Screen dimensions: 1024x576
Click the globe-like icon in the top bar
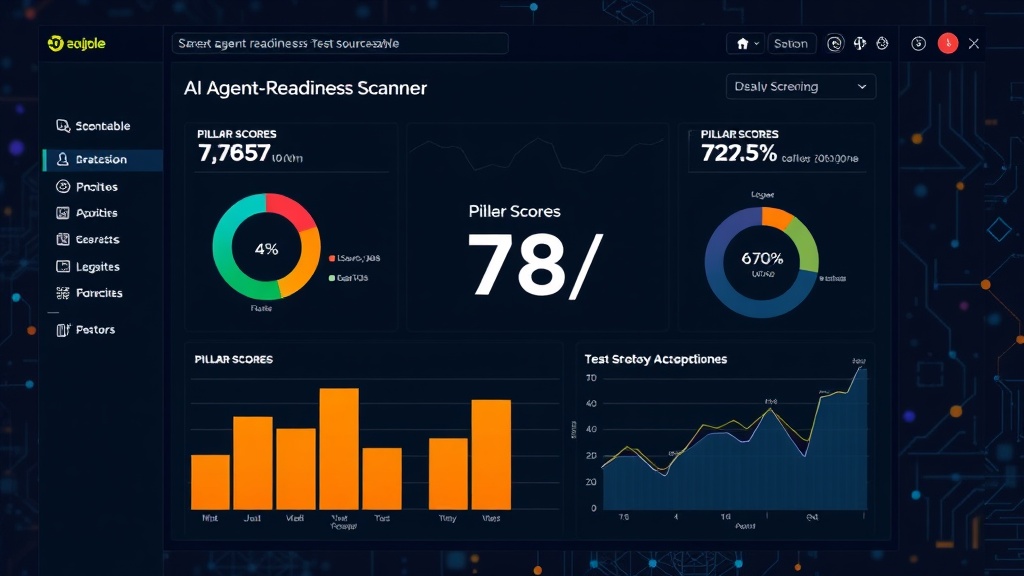[x=859, y=44]
